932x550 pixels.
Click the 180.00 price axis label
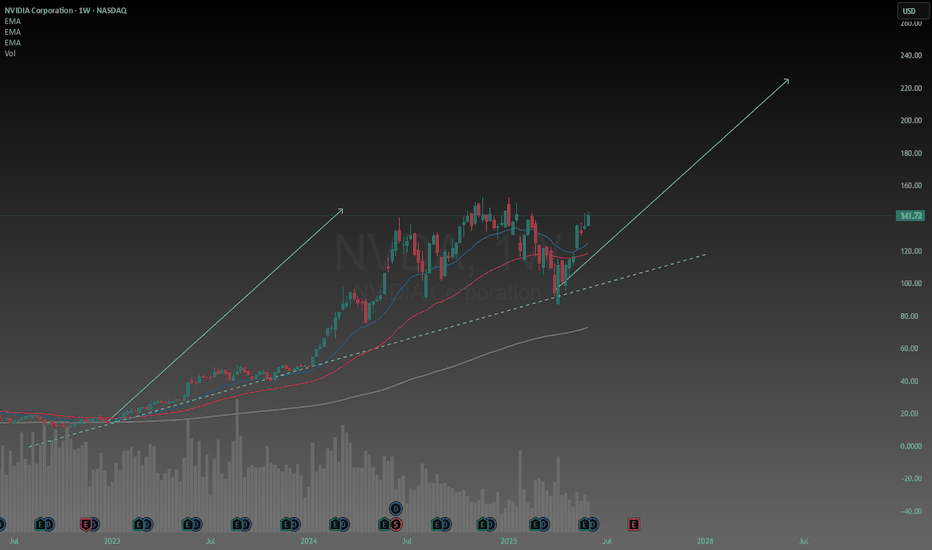click(x=911, y=153)
